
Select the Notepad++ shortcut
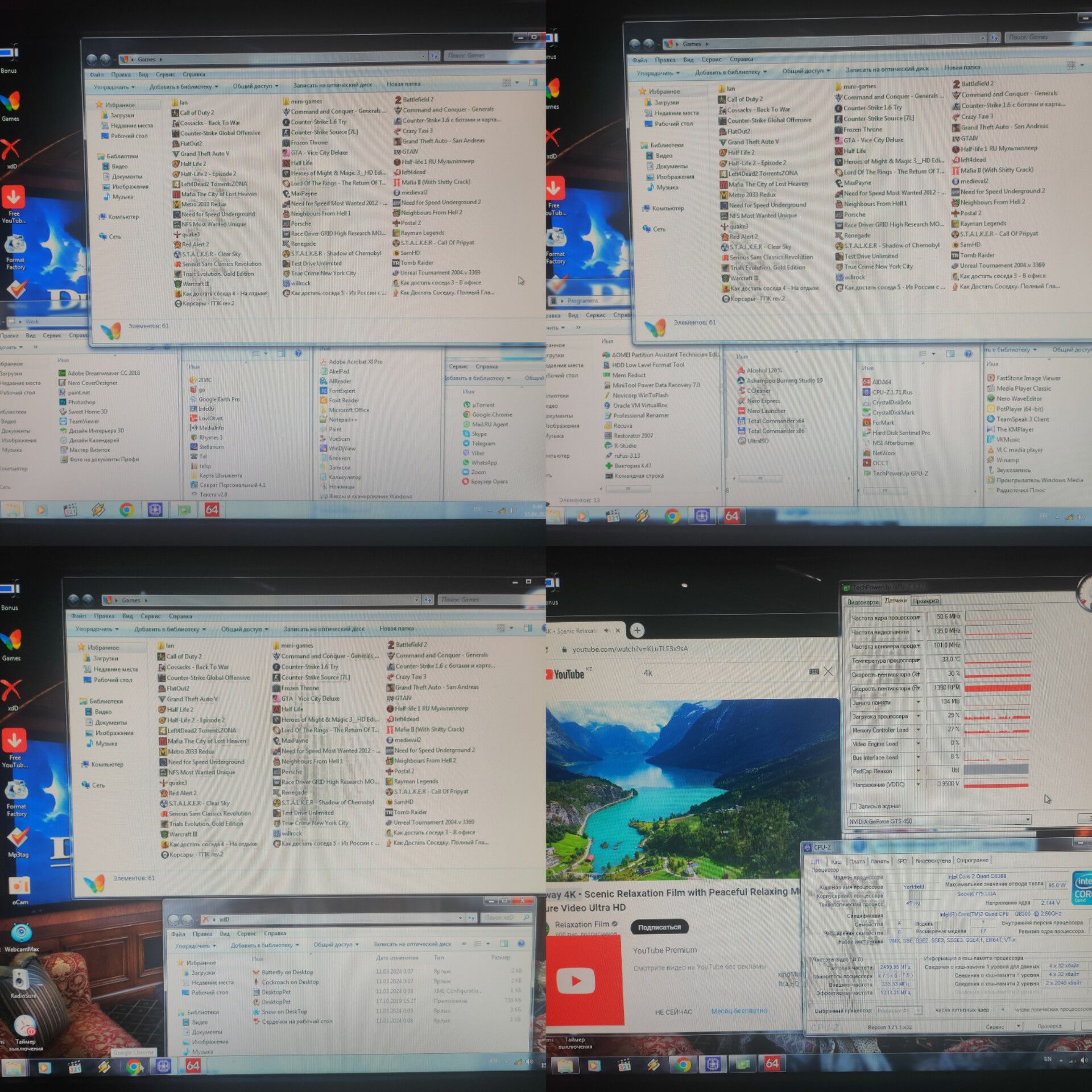tap(338, 420)
